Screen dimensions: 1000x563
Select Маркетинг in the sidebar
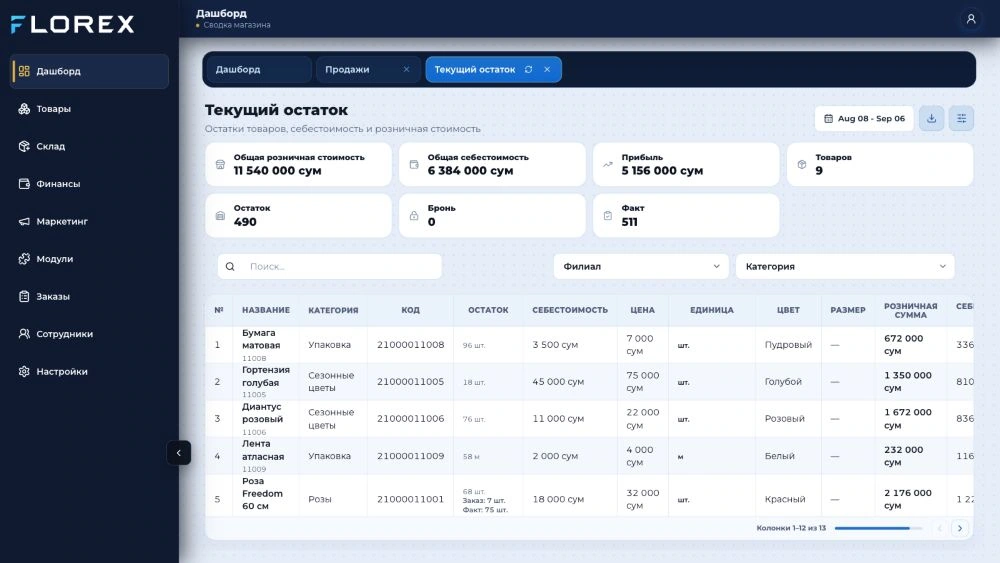pyautogui.click(x=89, y=221)
